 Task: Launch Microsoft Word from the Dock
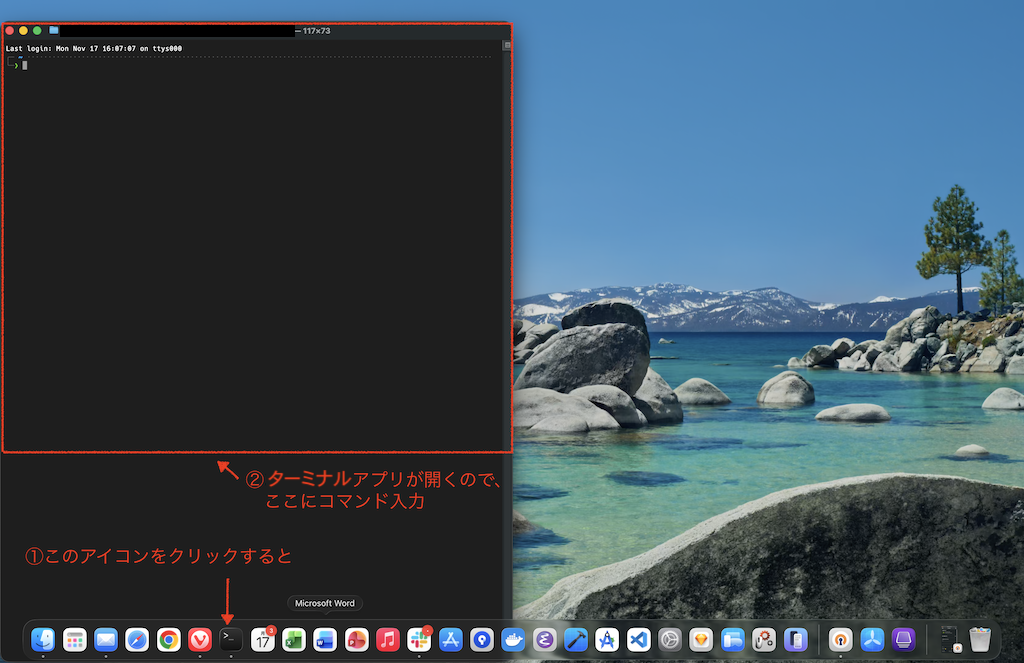pos(325,639)
